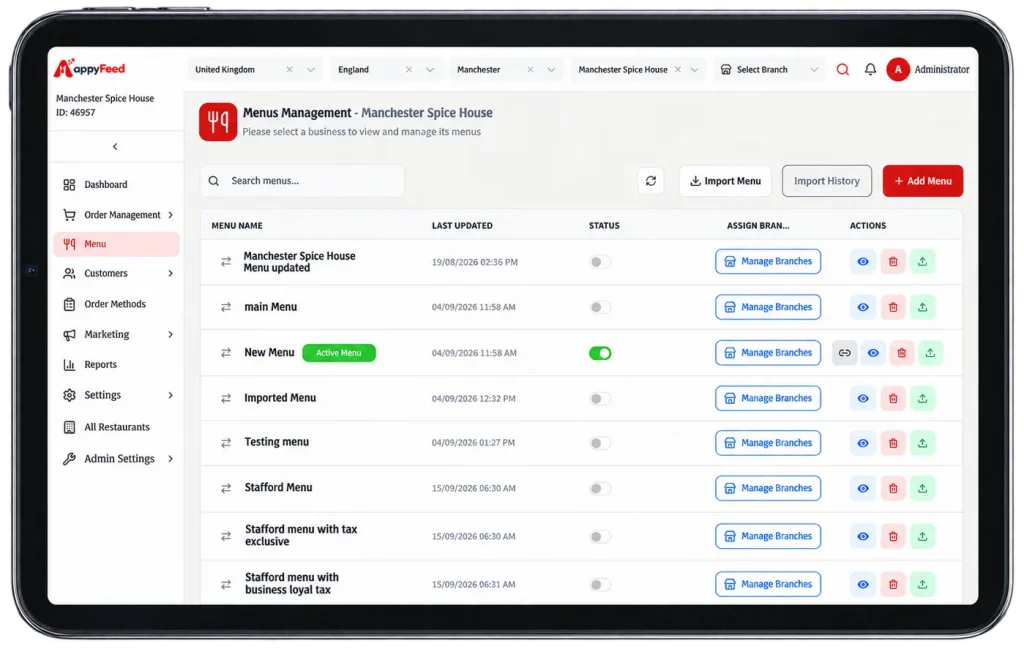This screenshot has height=649, width=1024.
Task: Collapse the sidebar with the left chevron
Action: click(115, 147)
